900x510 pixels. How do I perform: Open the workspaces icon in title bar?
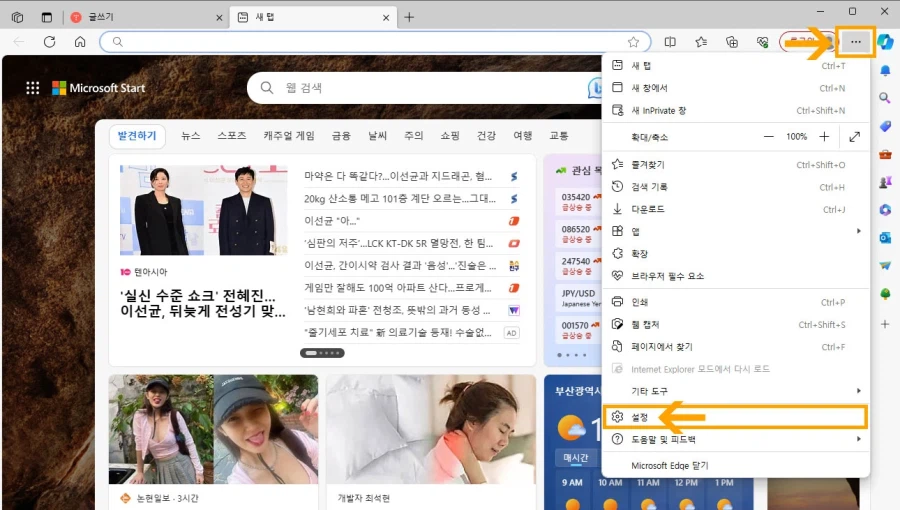(x=17, y=17)
